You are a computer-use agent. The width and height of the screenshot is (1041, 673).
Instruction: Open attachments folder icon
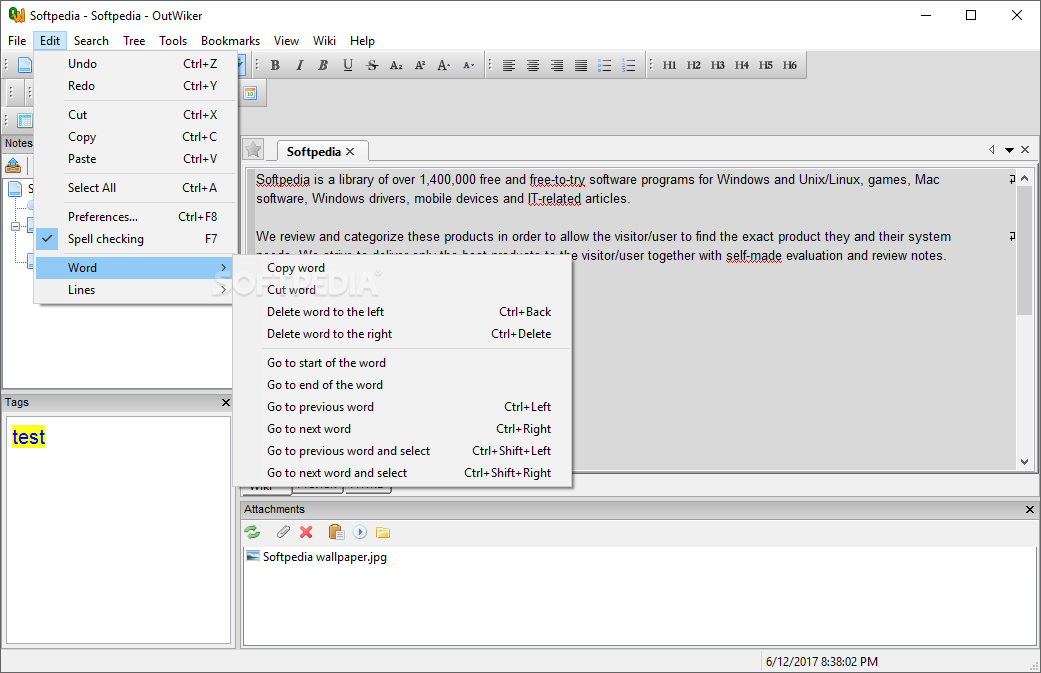383,532
